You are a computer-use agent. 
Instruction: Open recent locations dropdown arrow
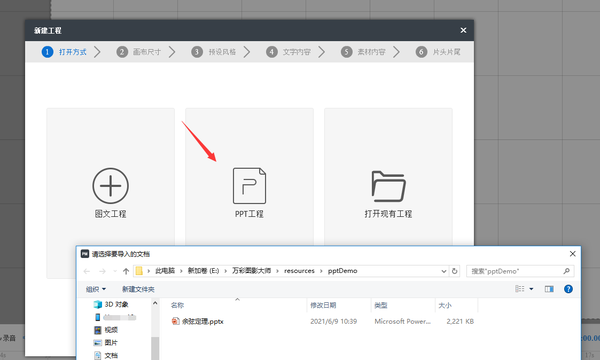pyautogui.click(x=115, y=271)
